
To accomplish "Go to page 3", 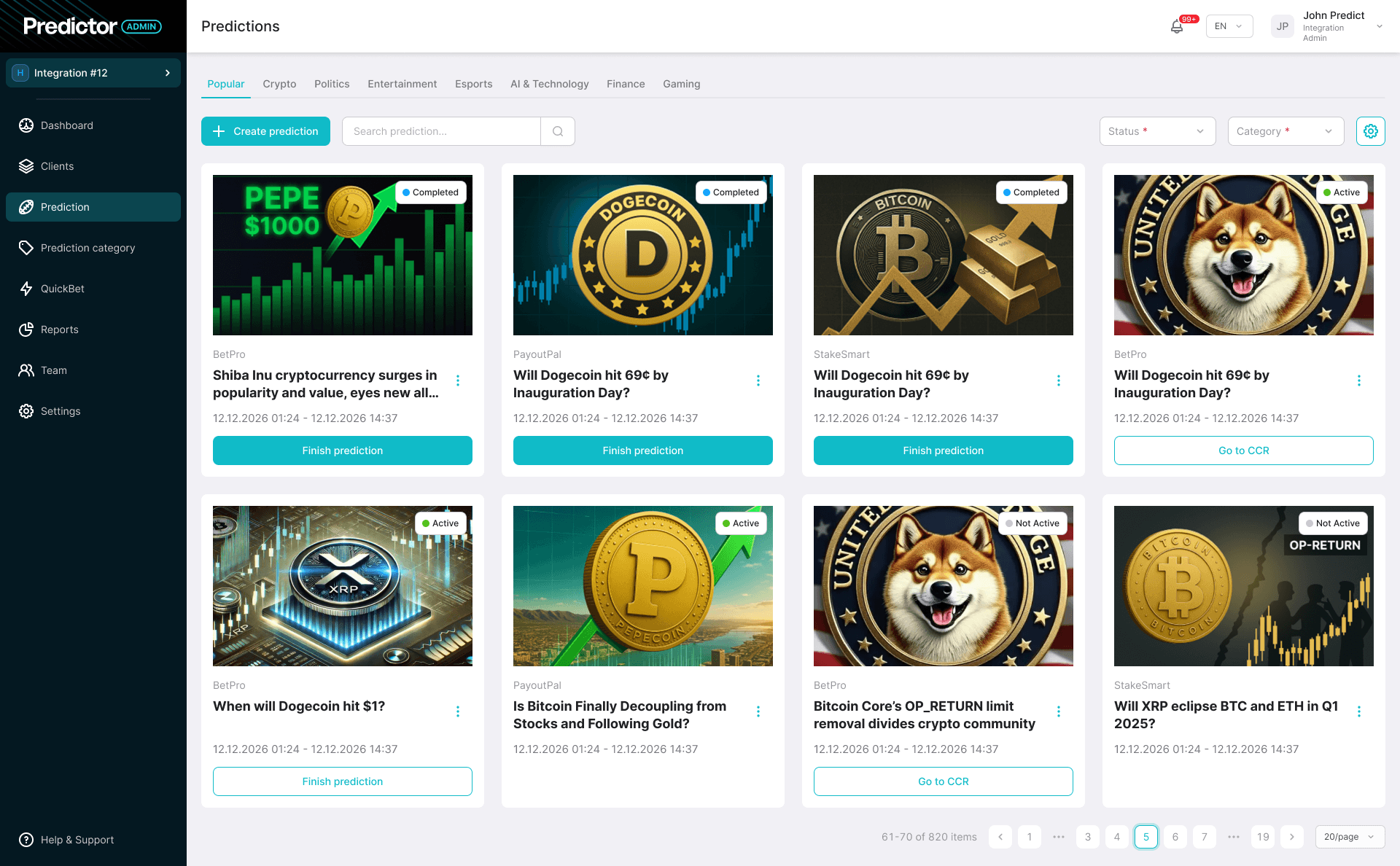I will point(1088,837).
